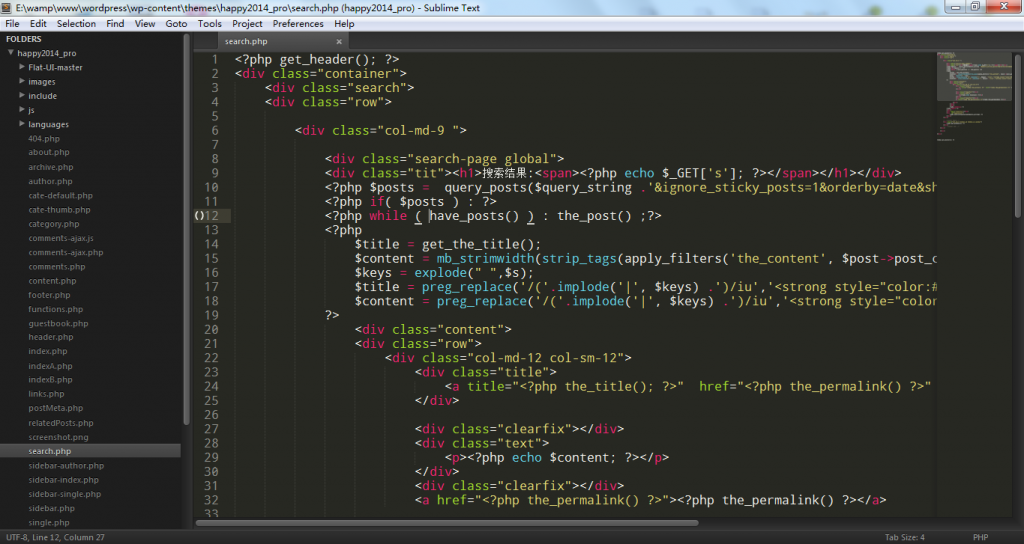1024x544 pixels.
Task: Open the Find menu
Action: (115, 24)
